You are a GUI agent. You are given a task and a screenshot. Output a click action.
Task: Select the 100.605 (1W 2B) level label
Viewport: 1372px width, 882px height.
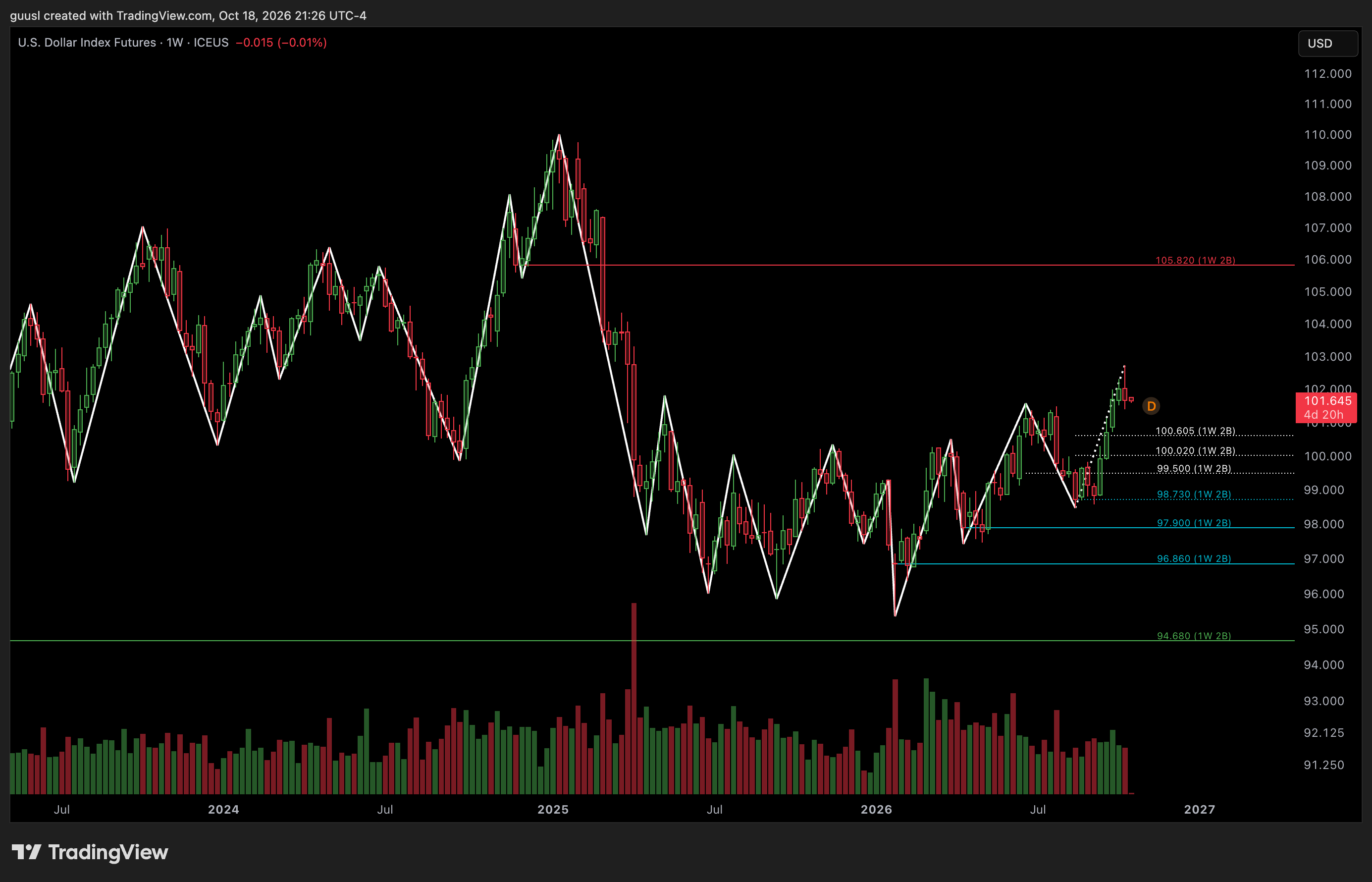coord(1195,431)
